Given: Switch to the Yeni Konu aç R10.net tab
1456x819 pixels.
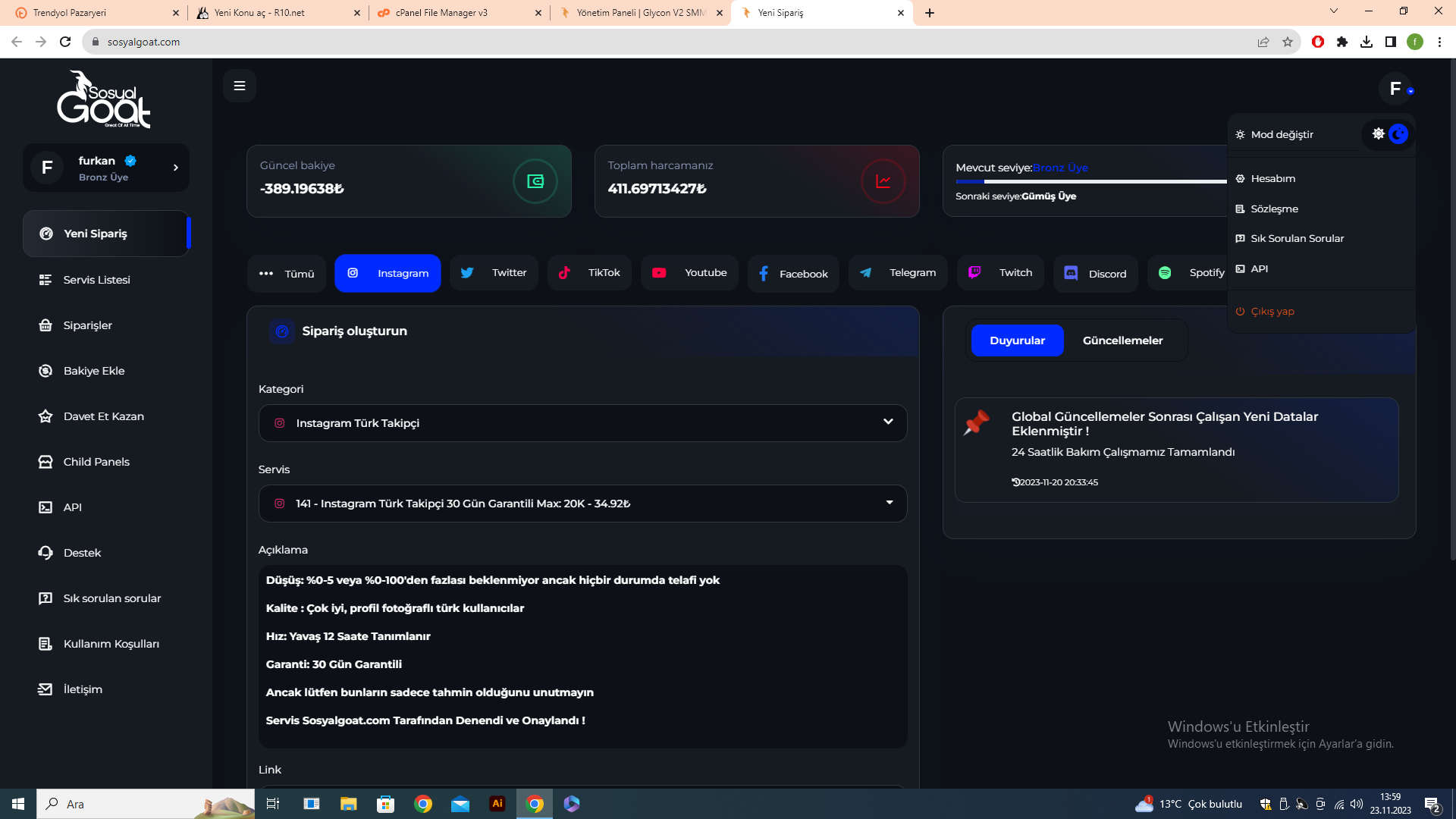Looking at the screenshot, I should pyautogui.click(x=278, y=13).
